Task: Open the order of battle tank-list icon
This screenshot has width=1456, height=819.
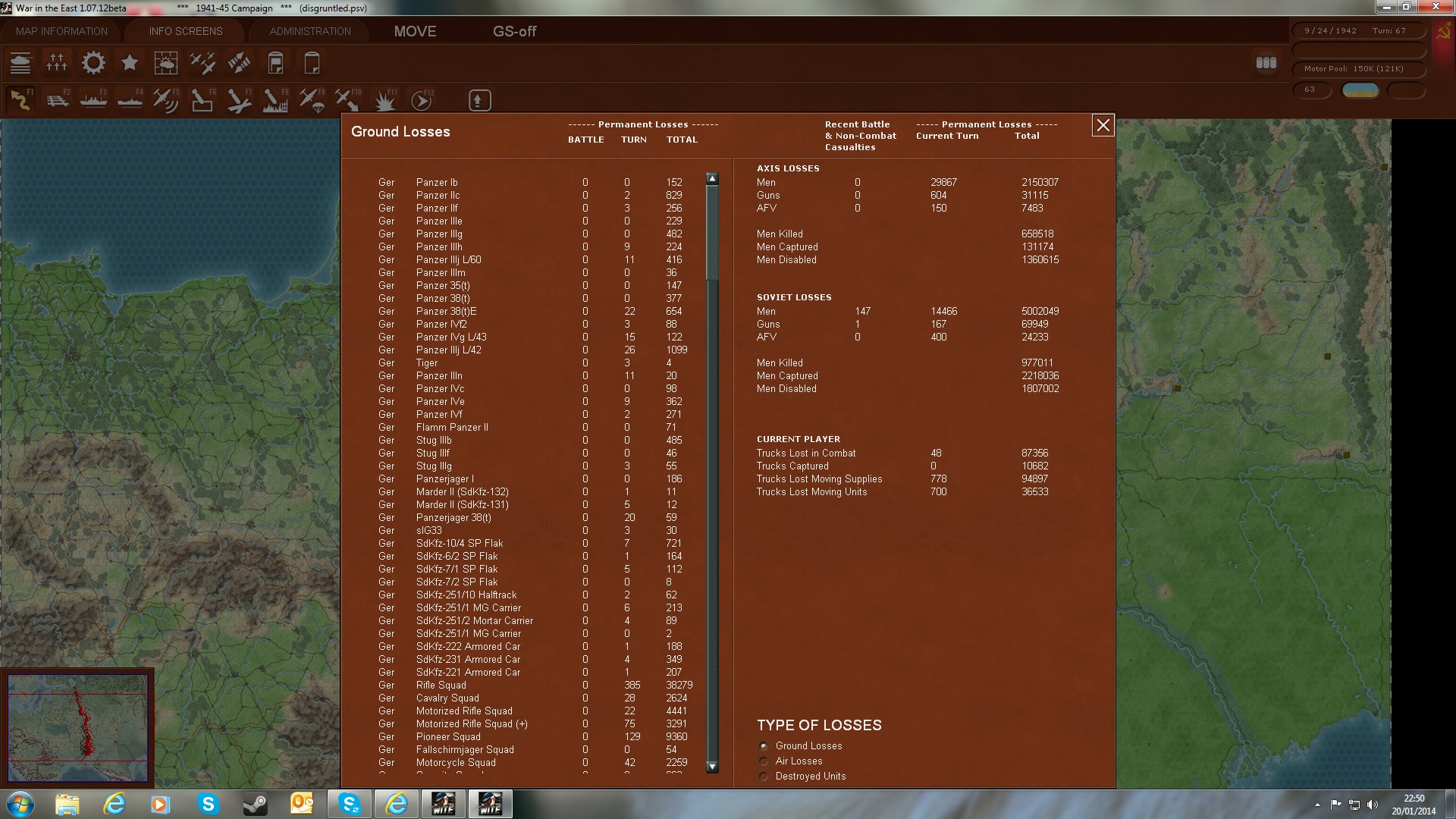Action: 20,63
